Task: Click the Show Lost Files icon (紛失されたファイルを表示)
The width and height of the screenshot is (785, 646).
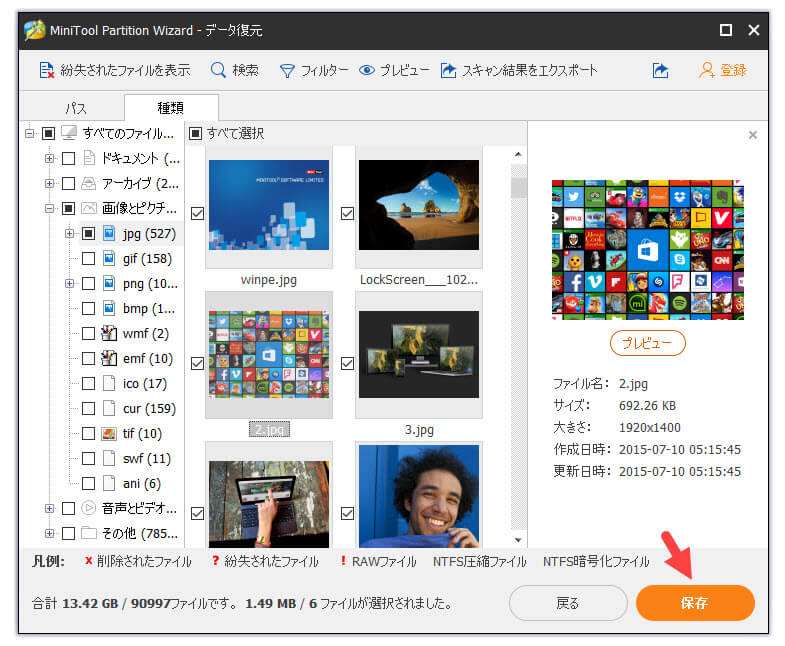Action: 46,70
